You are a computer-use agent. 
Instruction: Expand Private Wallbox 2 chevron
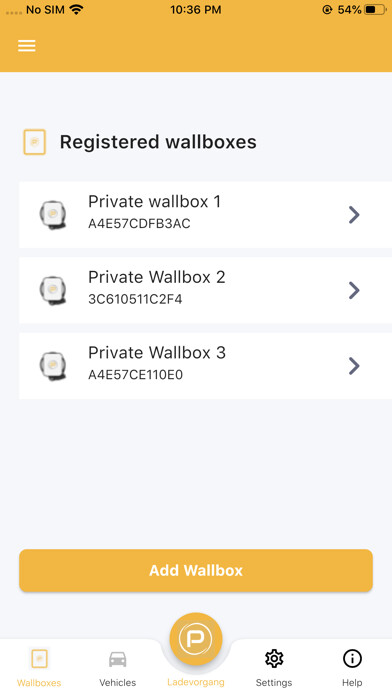[x=354, y=290]
